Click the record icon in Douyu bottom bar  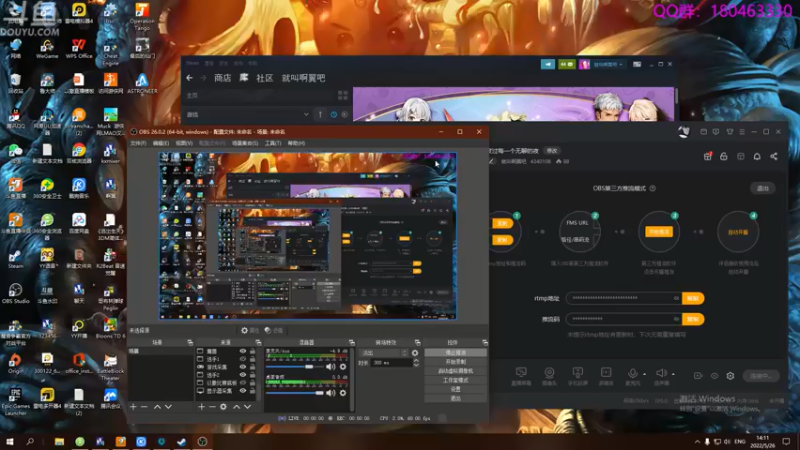tap(698, 376)
